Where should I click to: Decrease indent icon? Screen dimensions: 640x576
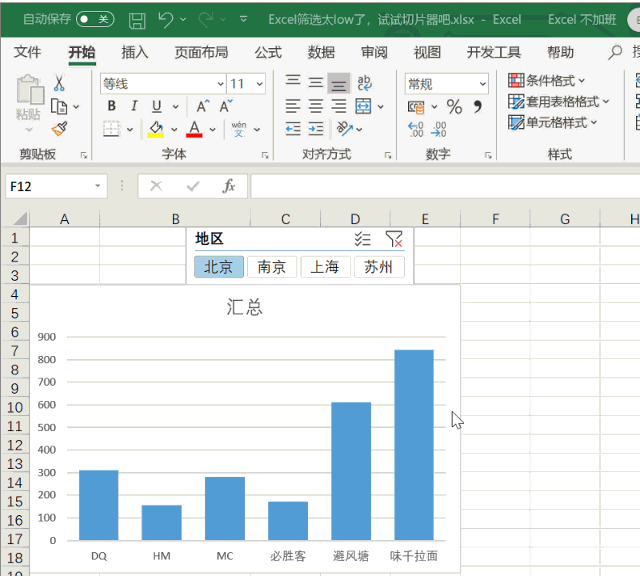click(x=293, y=129)
